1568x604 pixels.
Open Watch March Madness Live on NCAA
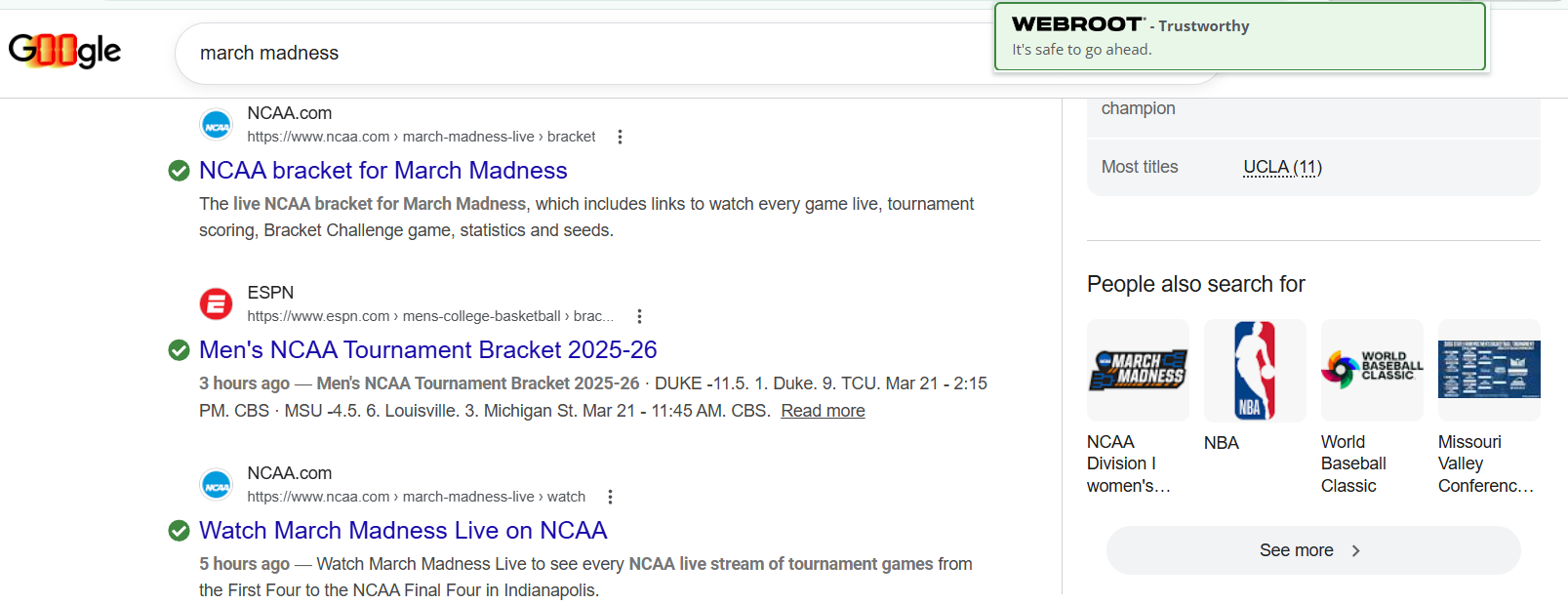point(403,531)
